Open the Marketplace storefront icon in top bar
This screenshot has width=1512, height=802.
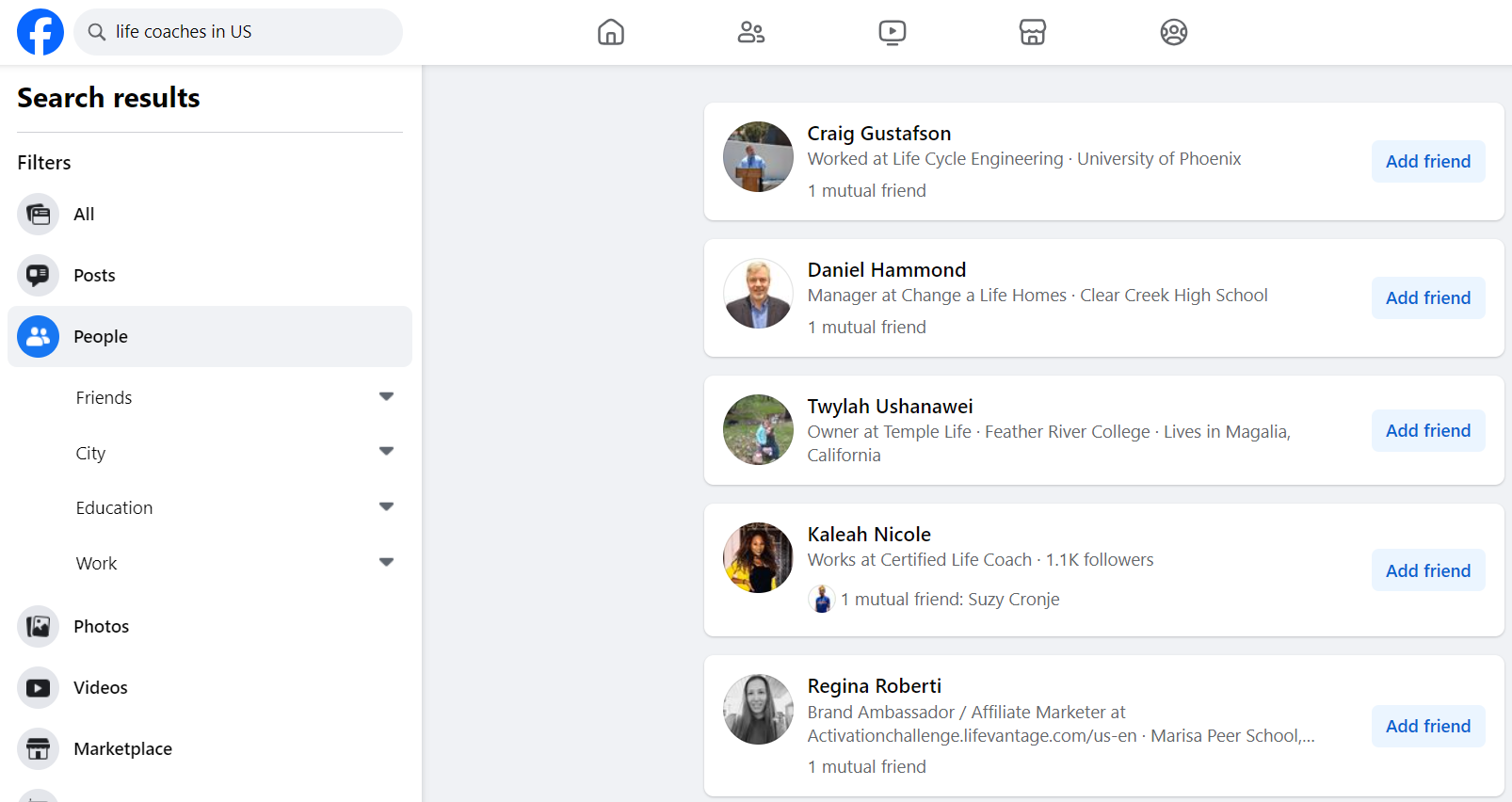coord(1033,32)
